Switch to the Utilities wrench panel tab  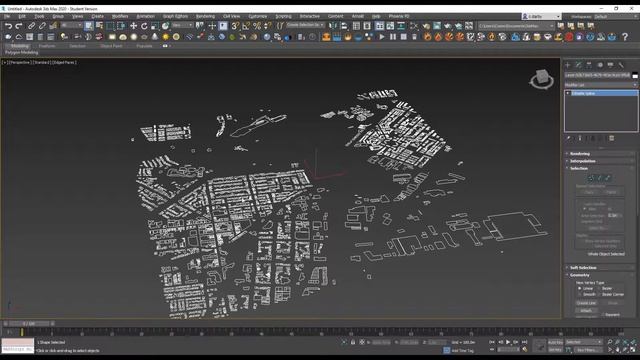(x=621, y=65)
